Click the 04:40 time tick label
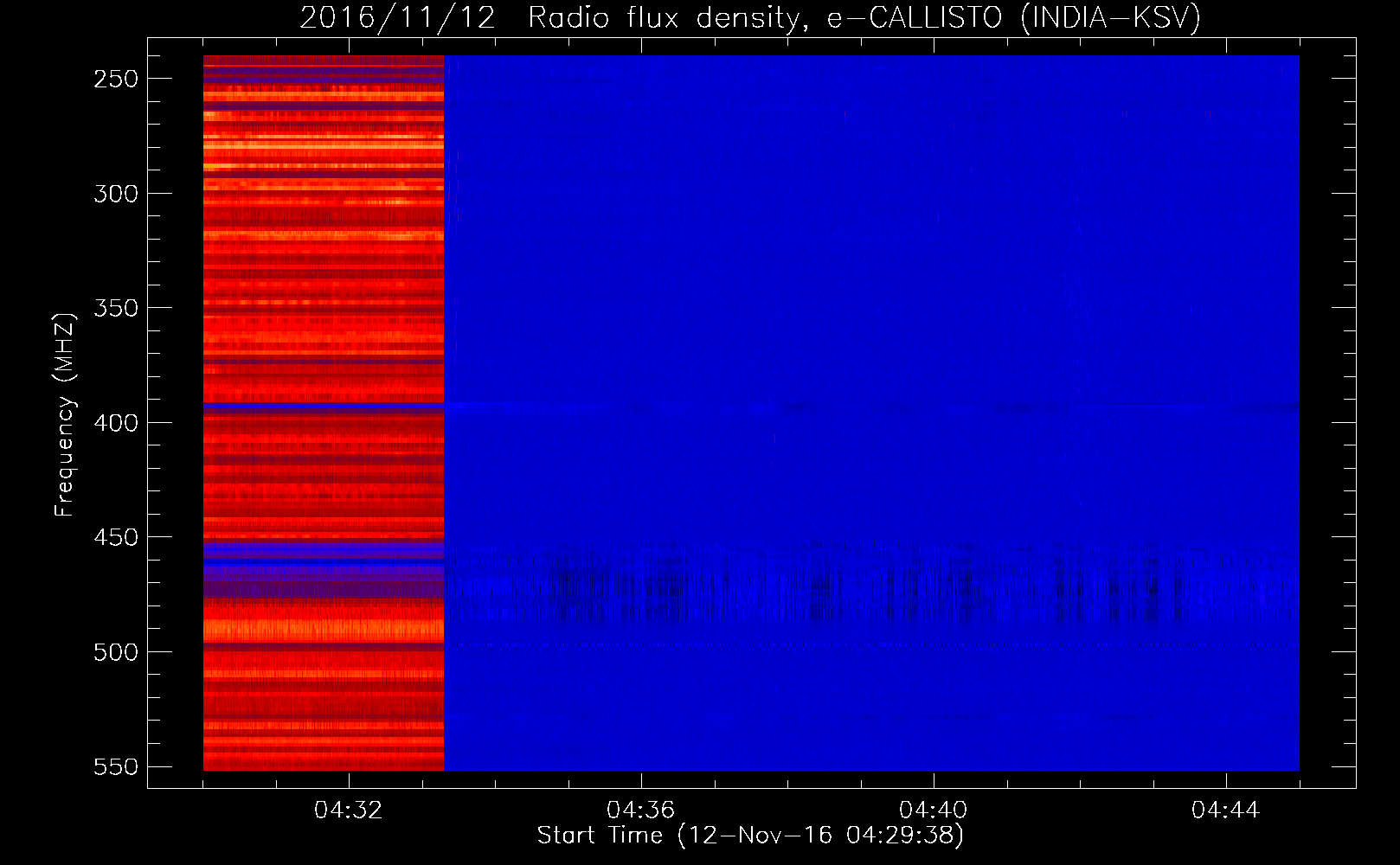This screenshot has width=1400, height=865. point(934,811)
